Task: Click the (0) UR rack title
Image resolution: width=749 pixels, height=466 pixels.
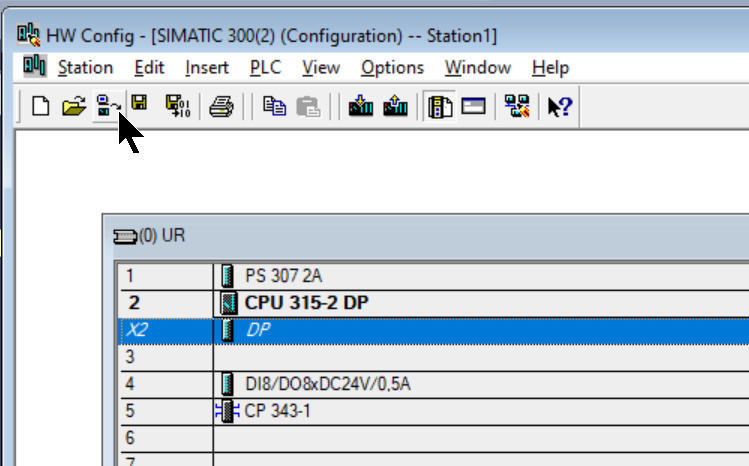Action: click(162, 236)
